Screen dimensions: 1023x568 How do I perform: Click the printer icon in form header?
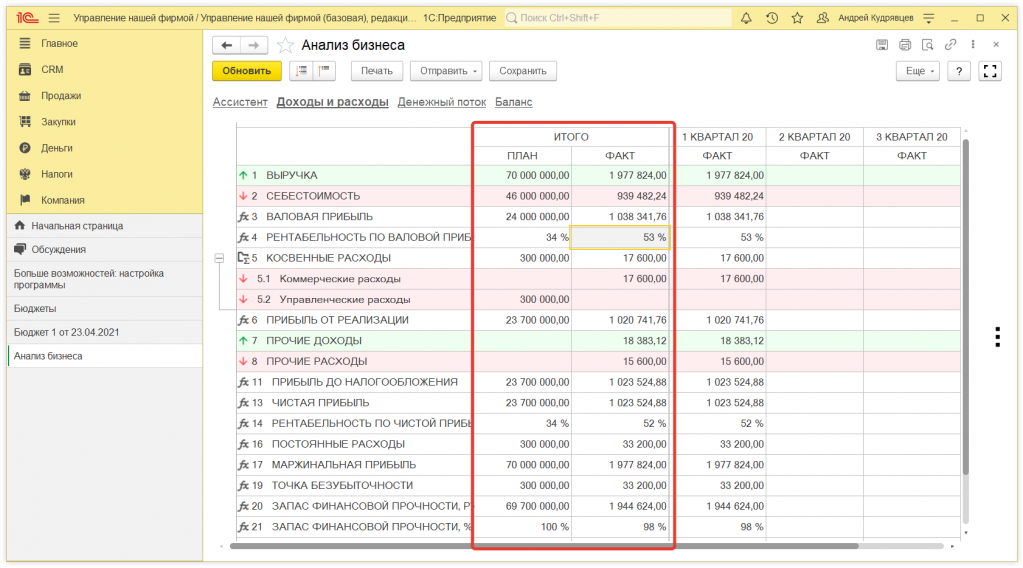[x=905, y=45]
